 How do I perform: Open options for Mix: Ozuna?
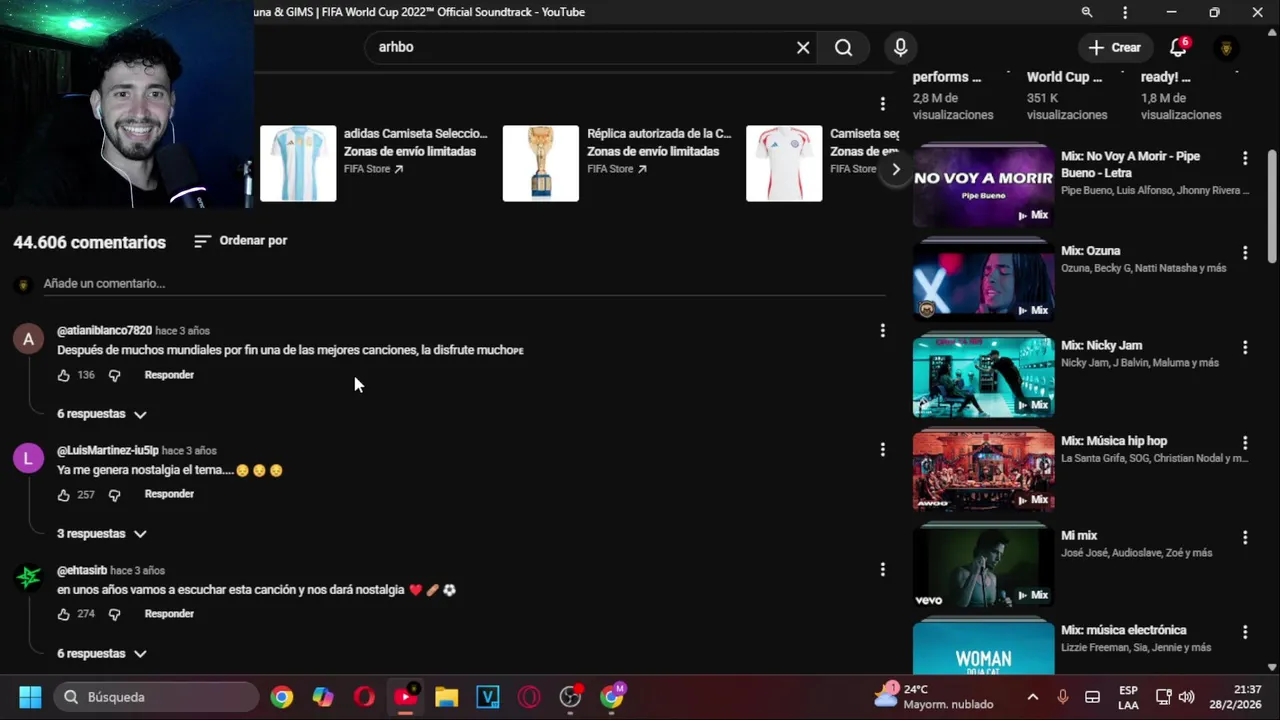1245,253
